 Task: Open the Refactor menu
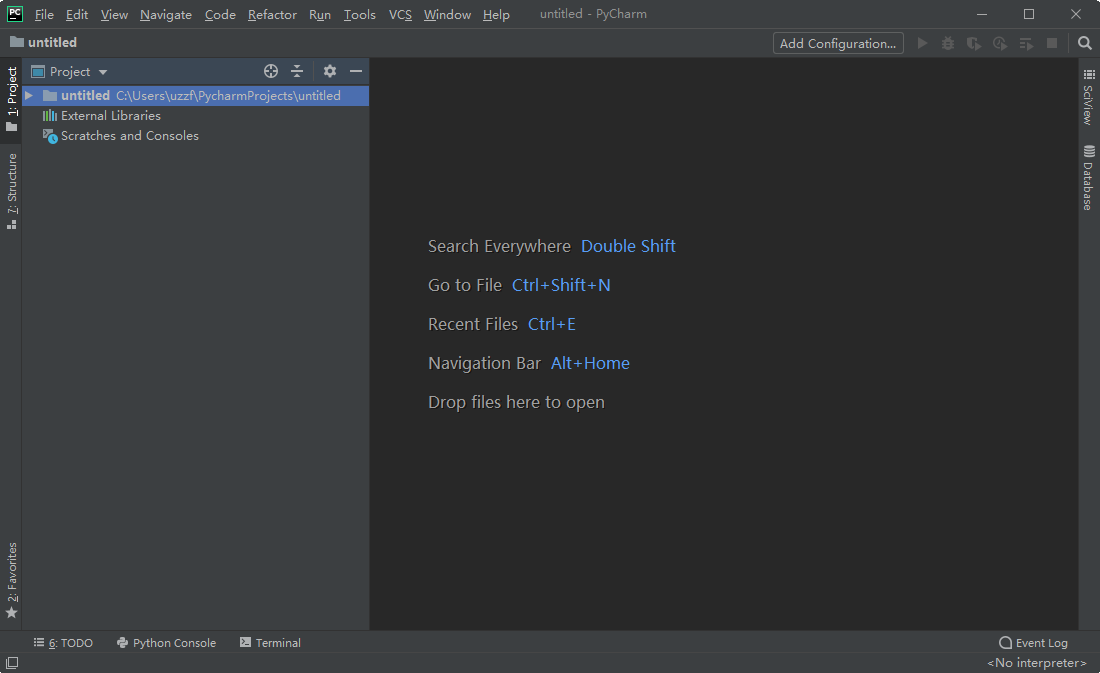tap(272, 15)
